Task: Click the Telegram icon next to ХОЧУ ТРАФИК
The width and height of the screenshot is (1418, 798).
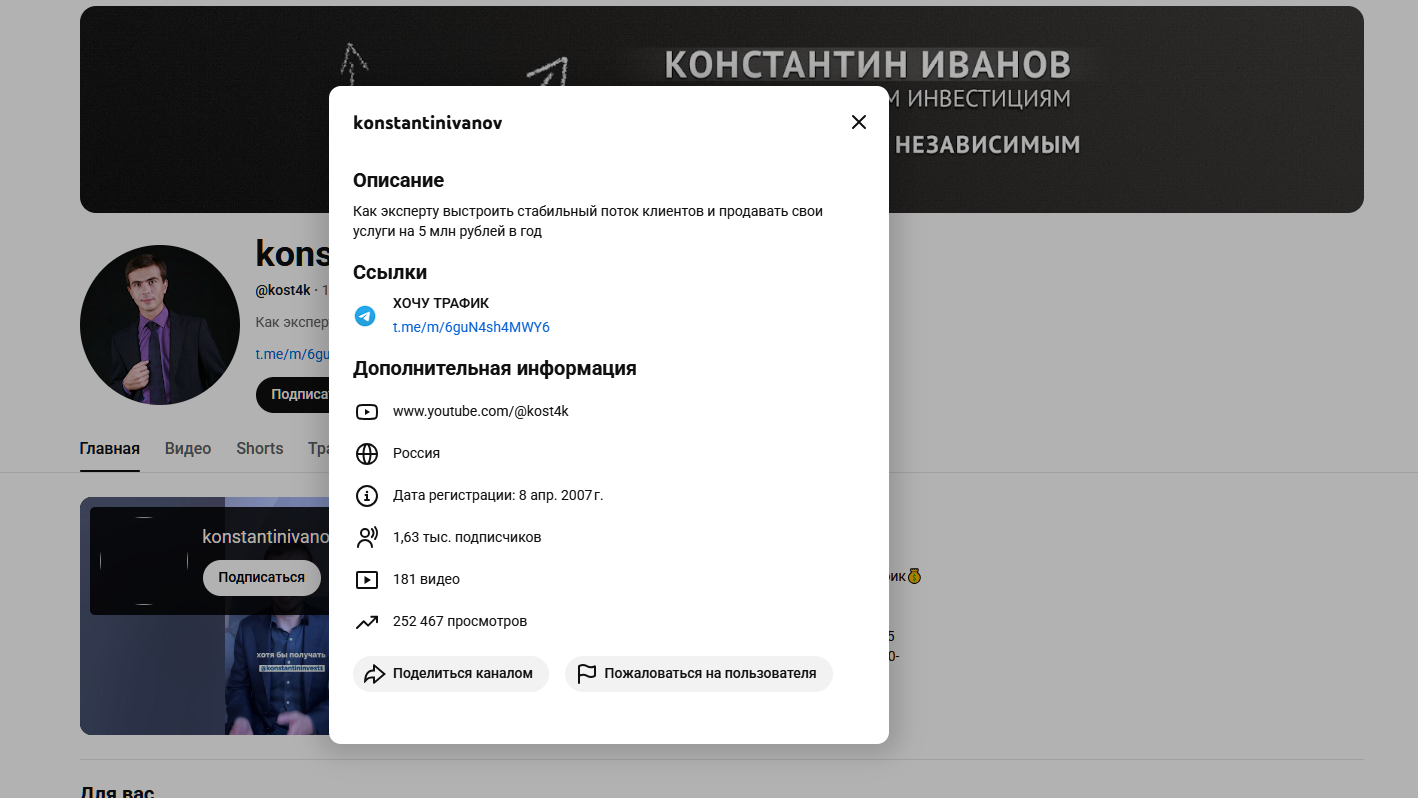Action: pos(365,316)
